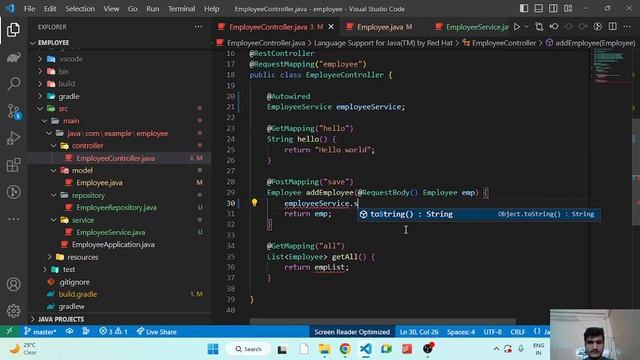Open the Terminal menu
This screenshot has width=640, height=360.
[x=182, y=9]
